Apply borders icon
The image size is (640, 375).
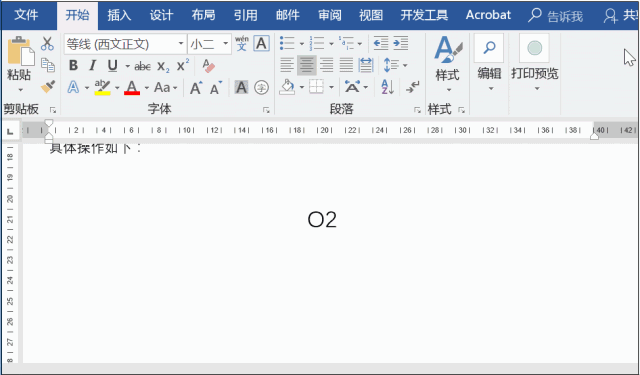(316, 87)
